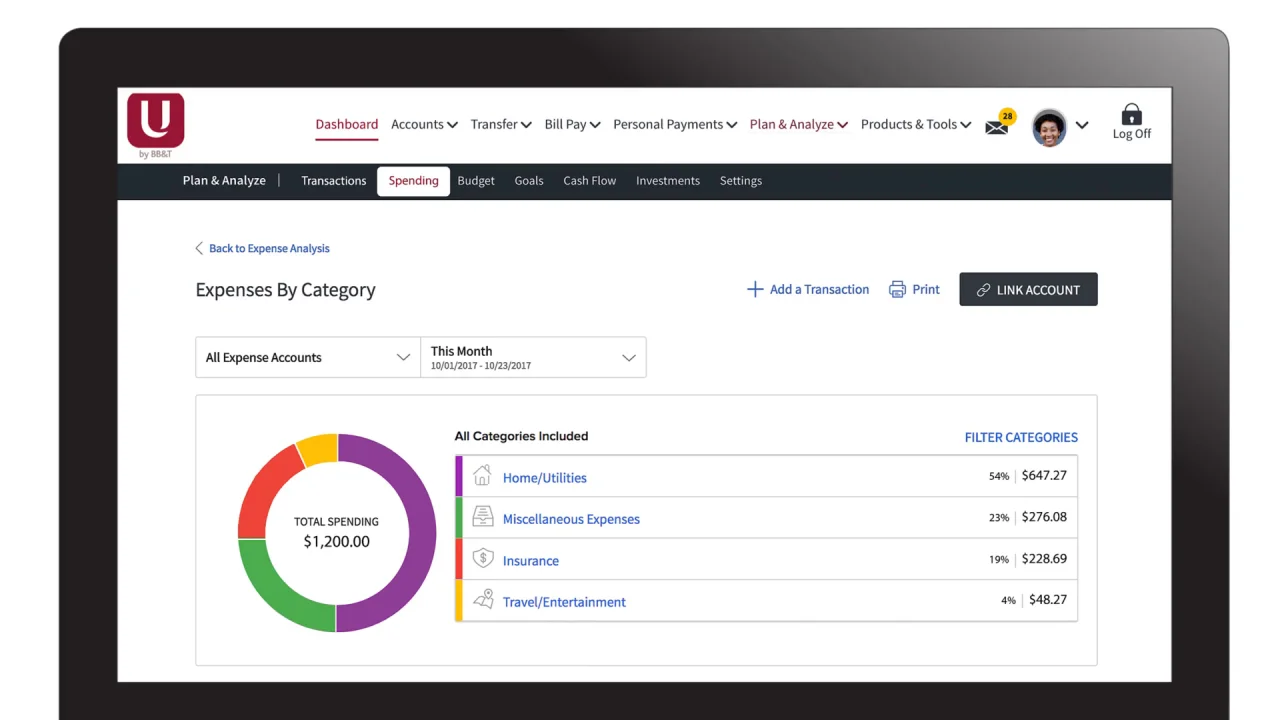Click the Miscellaneous Expenses drawer icon
The width and height of the screenshot is (1280, 720).
tap(483, 517)
